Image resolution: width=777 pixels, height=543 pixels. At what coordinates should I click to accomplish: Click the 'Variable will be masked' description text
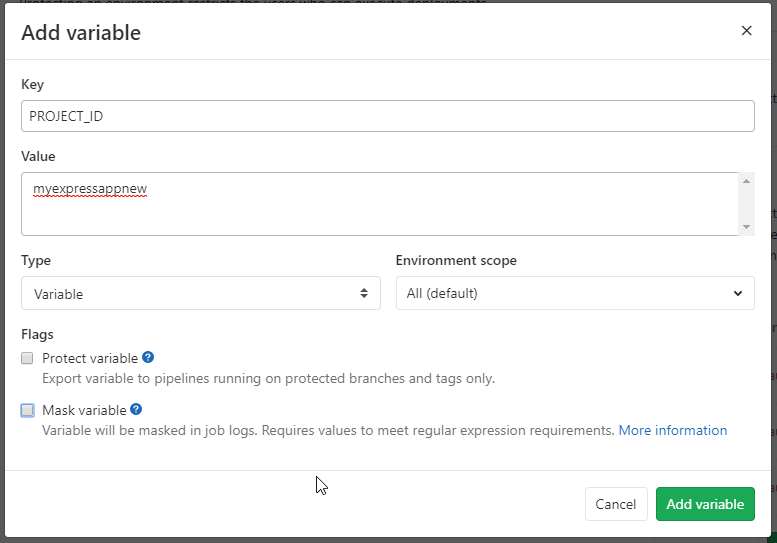click(x=328, y=430)
